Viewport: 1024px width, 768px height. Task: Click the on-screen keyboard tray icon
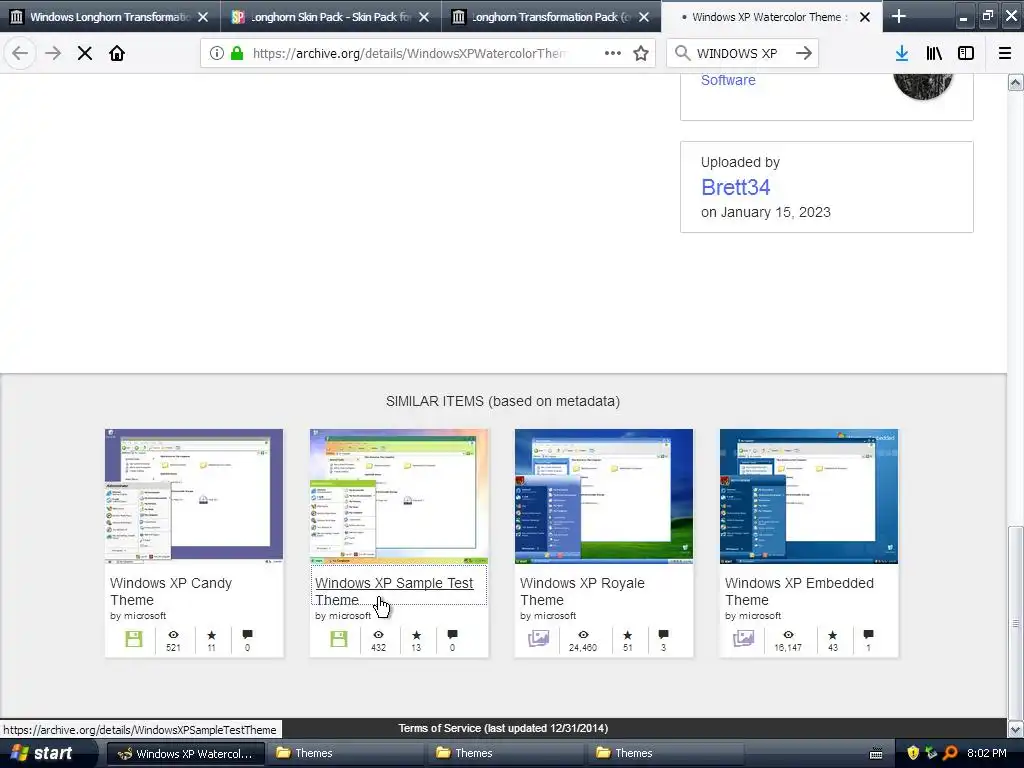[876, 754]
